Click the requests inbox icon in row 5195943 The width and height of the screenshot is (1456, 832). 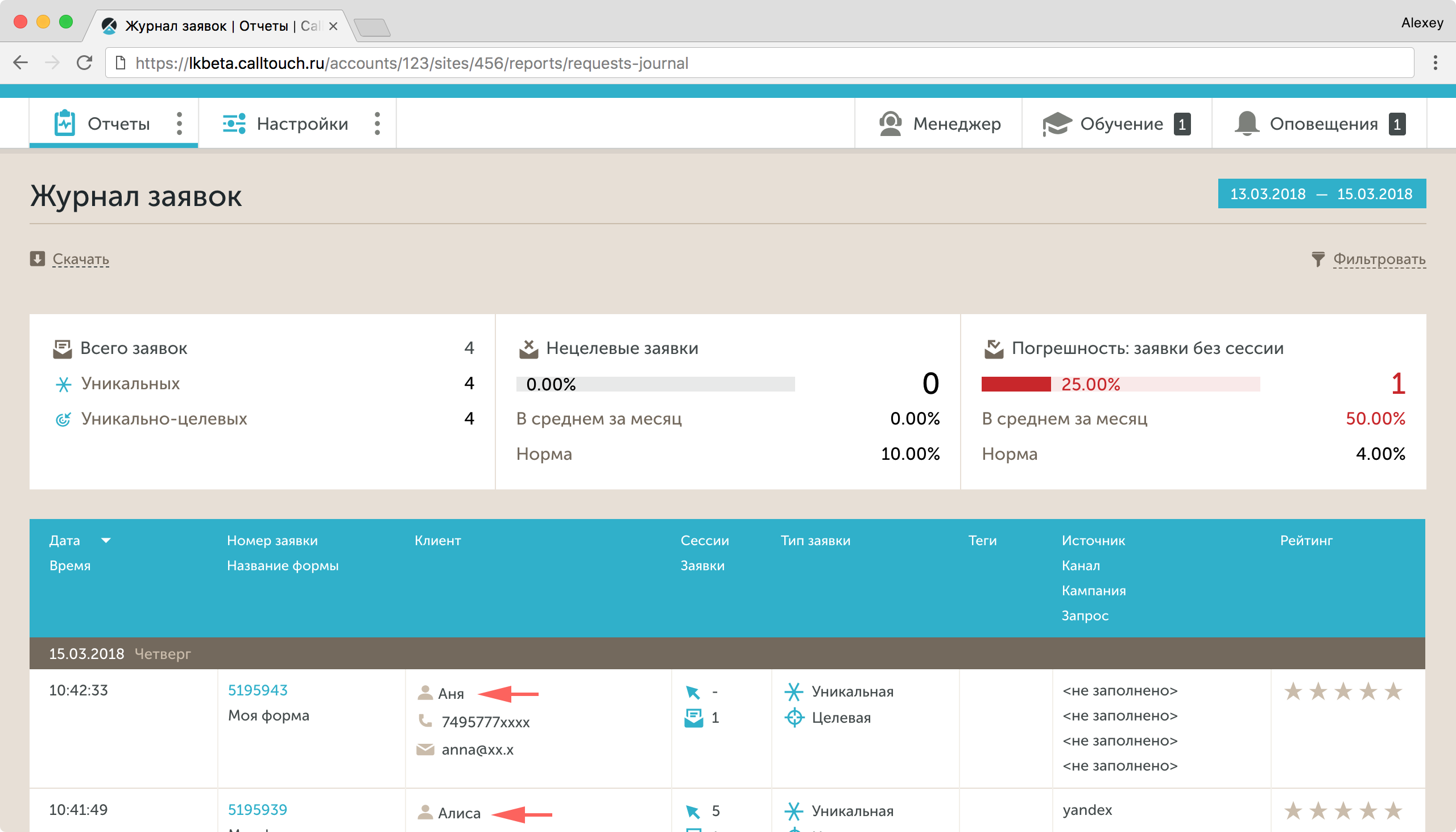694,718
